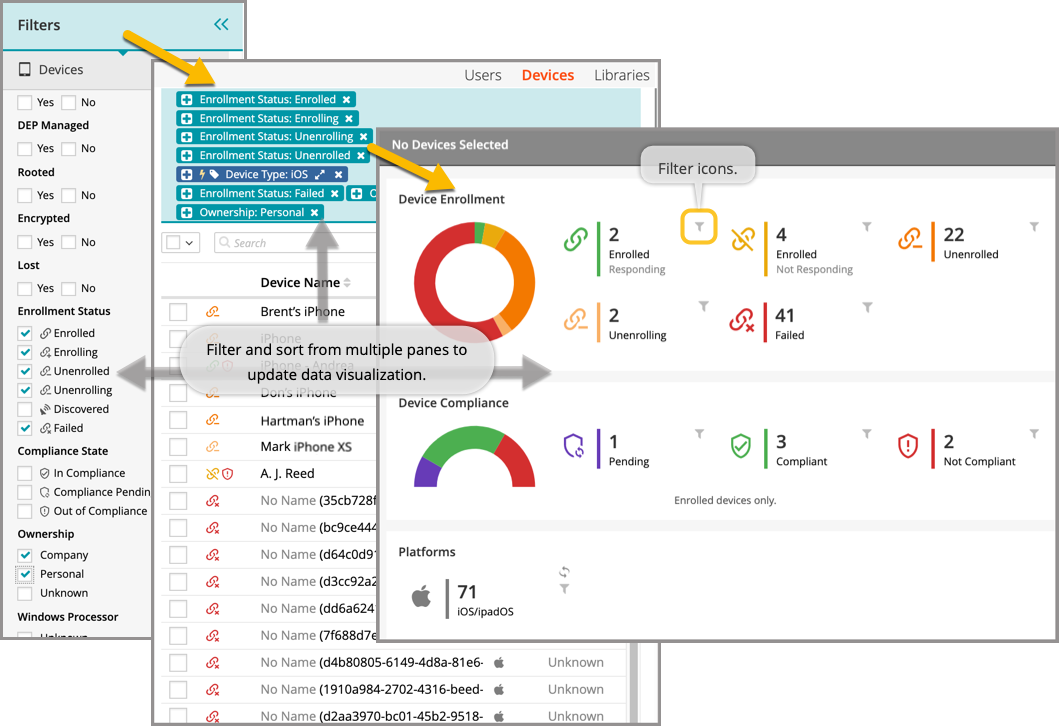The height and width of the screenshot is (726, 1059).
Task: Remove the Ownership: Personal filter tag
Action: click(314, 213)
